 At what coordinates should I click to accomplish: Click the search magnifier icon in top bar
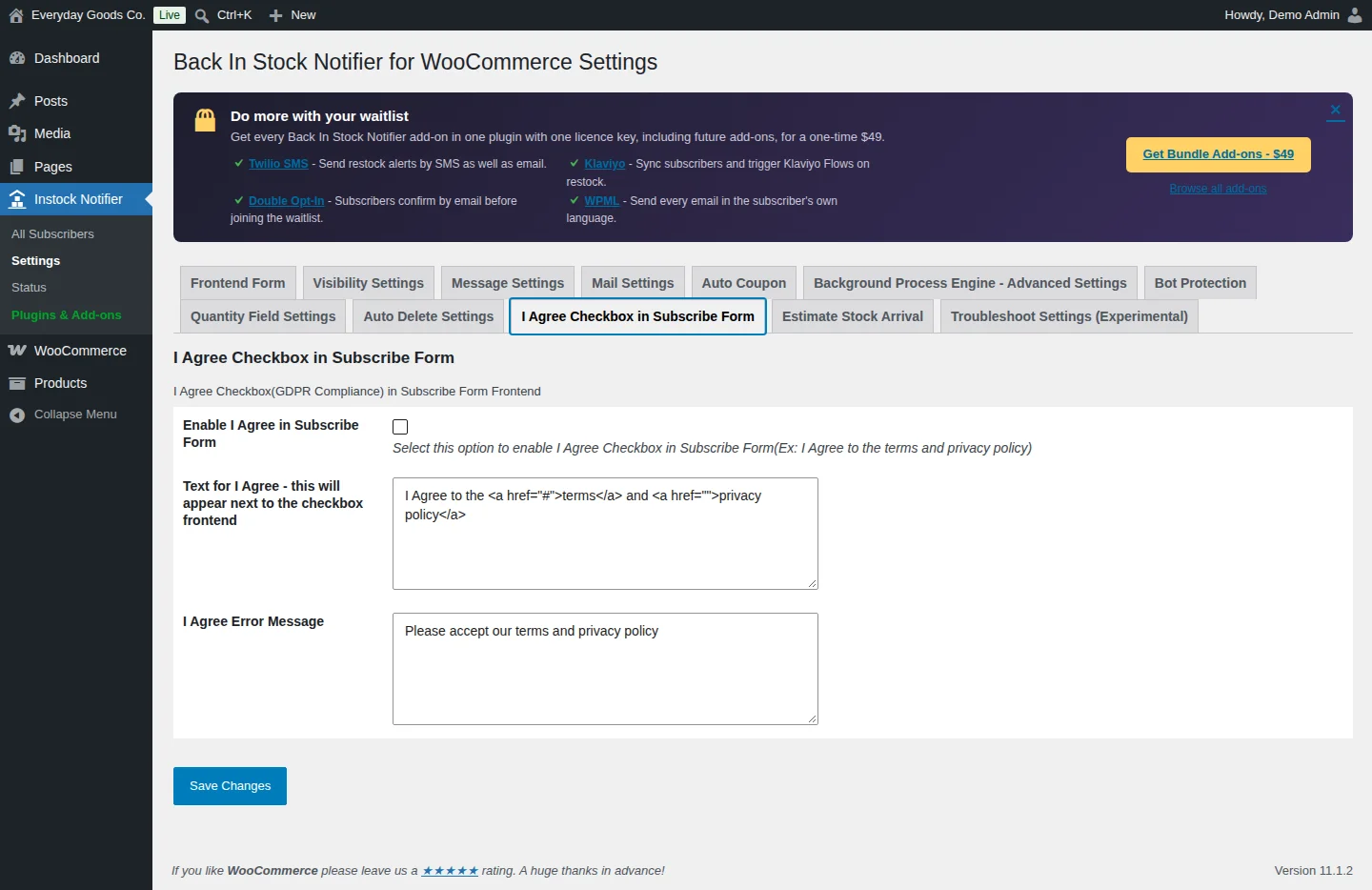(202, 15)
